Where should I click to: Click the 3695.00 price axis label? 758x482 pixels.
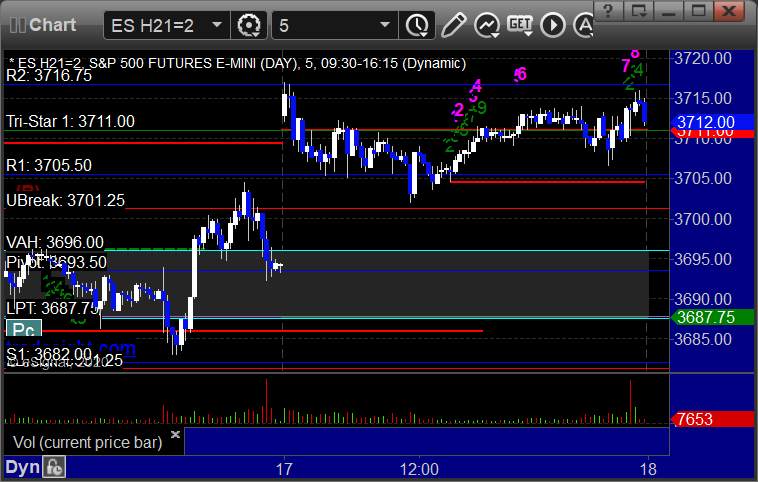(703, 260)
